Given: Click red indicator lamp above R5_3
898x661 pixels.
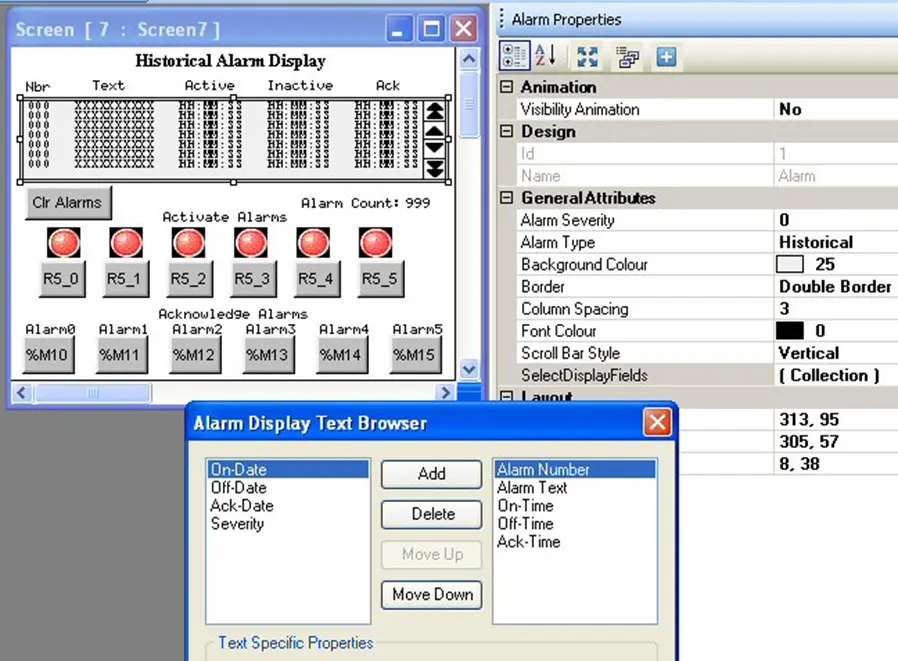Looking at the screenshot, I should pyautogui.click(x=251, y=242).
